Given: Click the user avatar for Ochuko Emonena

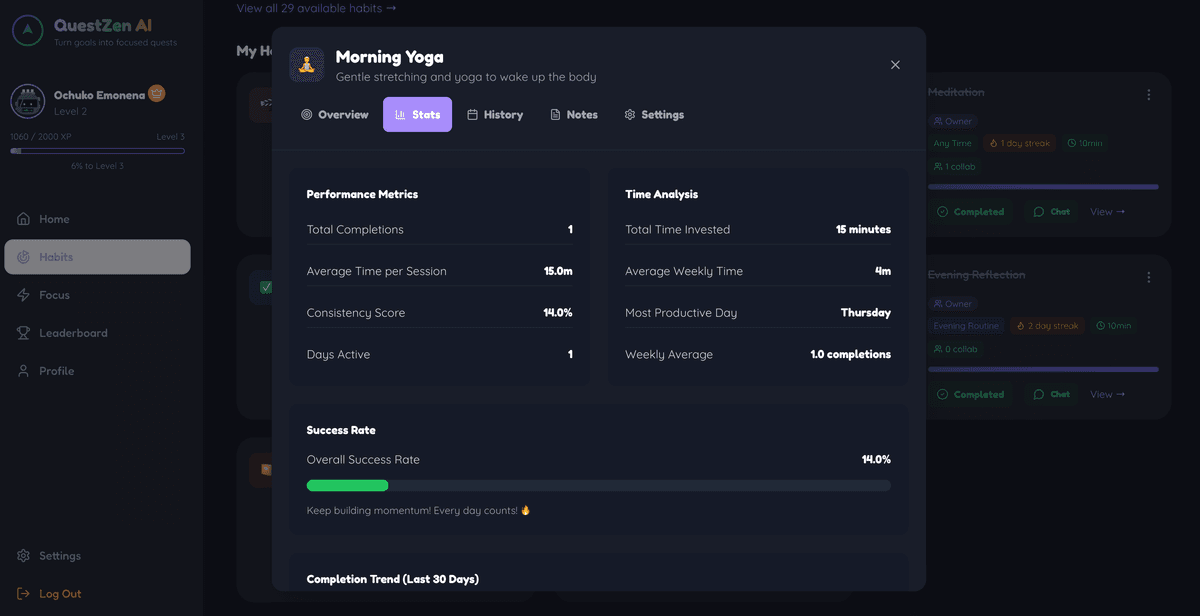Looking at the screenshot, I should click(27, 101).
